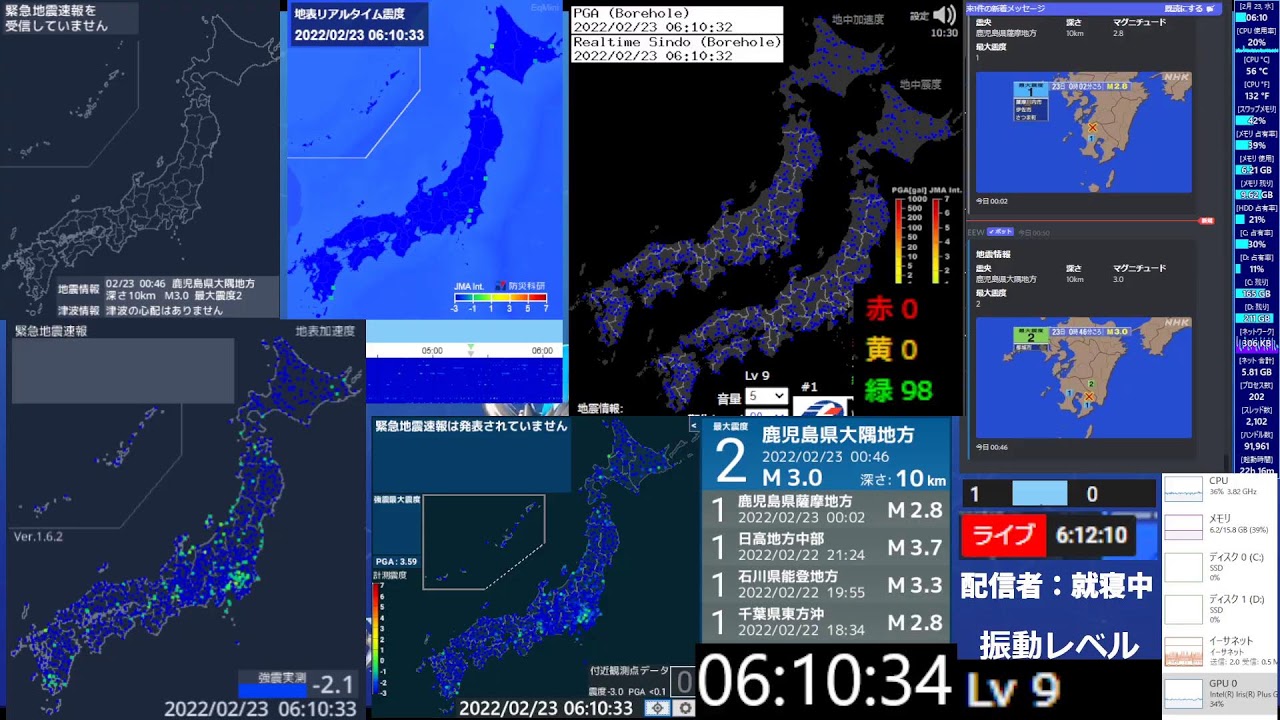The height and width of the screenshot is (720, 1280).
Task: Click the red ライブ live indicator
Action: [x=1003, y=536]
